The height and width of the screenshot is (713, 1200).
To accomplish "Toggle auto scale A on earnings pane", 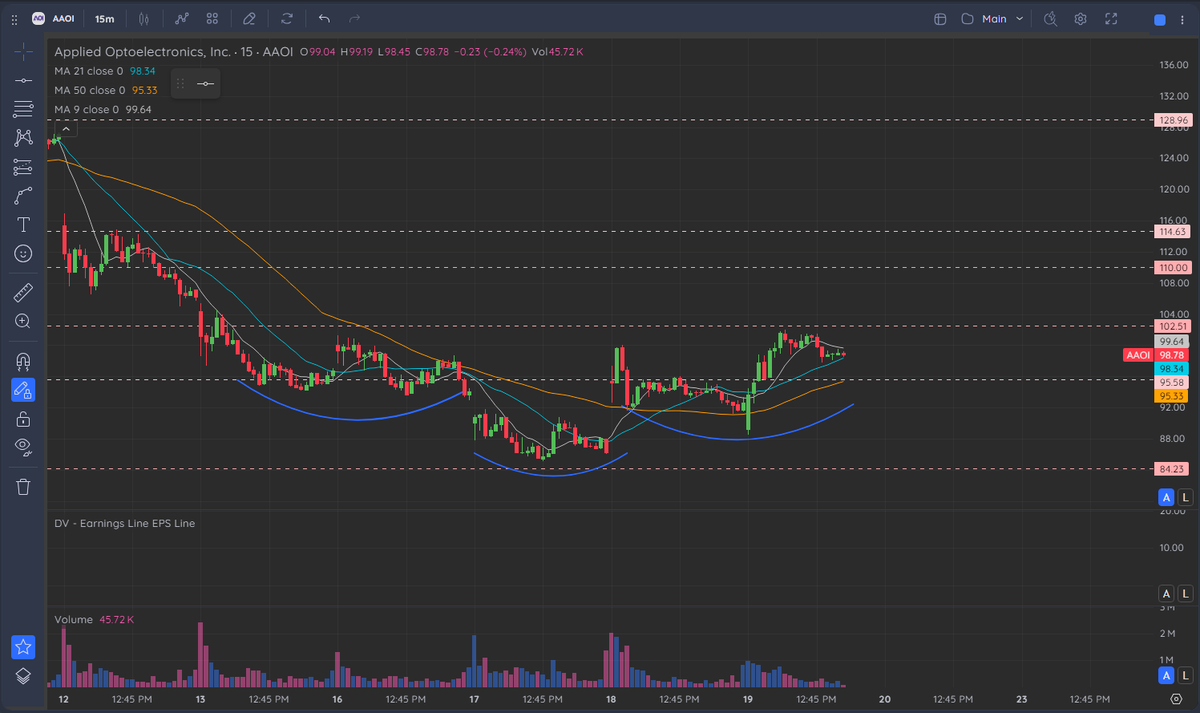I will pos(1165,594).
